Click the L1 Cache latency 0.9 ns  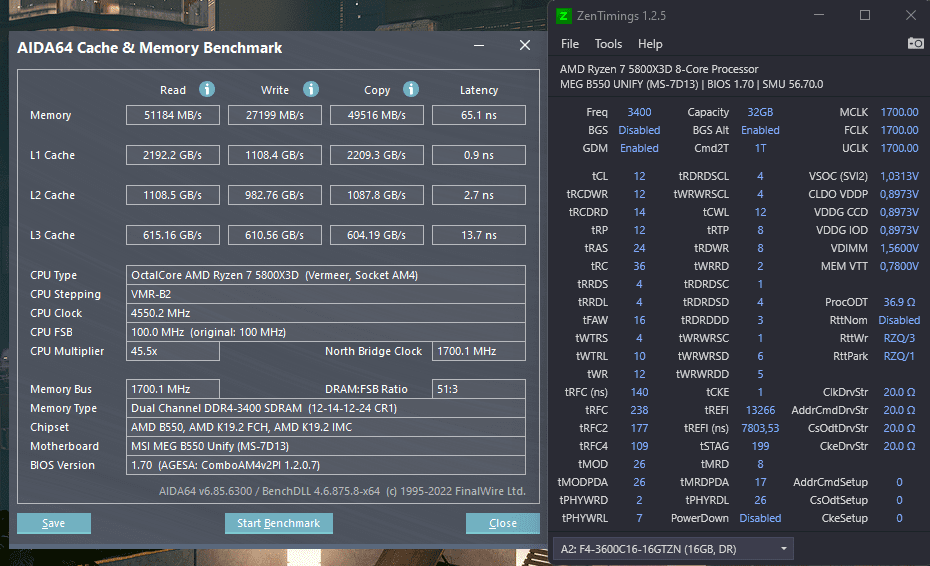tap(479, 155)
